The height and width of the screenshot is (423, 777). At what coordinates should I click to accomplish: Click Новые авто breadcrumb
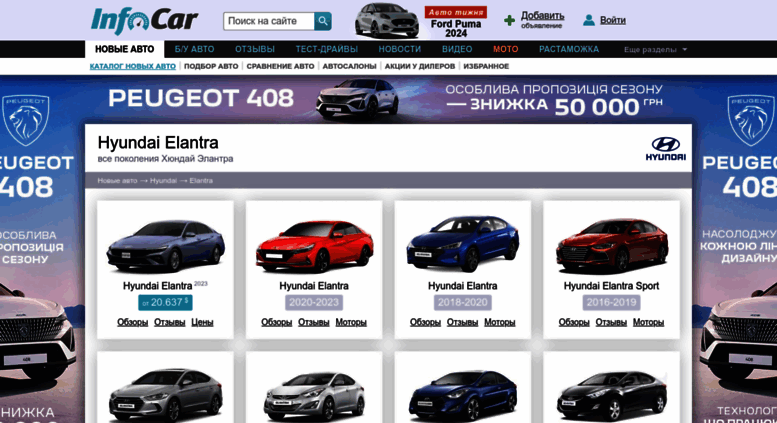pos(117,180)
